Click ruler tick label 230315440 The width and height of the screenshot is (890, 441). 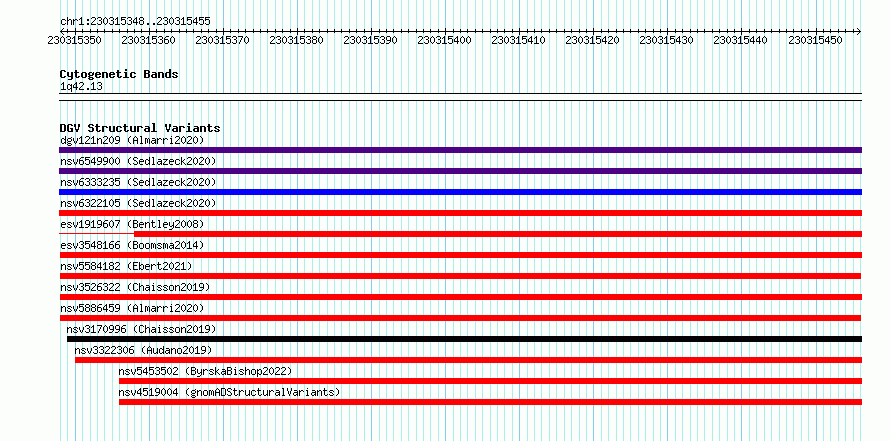[740, 40]
